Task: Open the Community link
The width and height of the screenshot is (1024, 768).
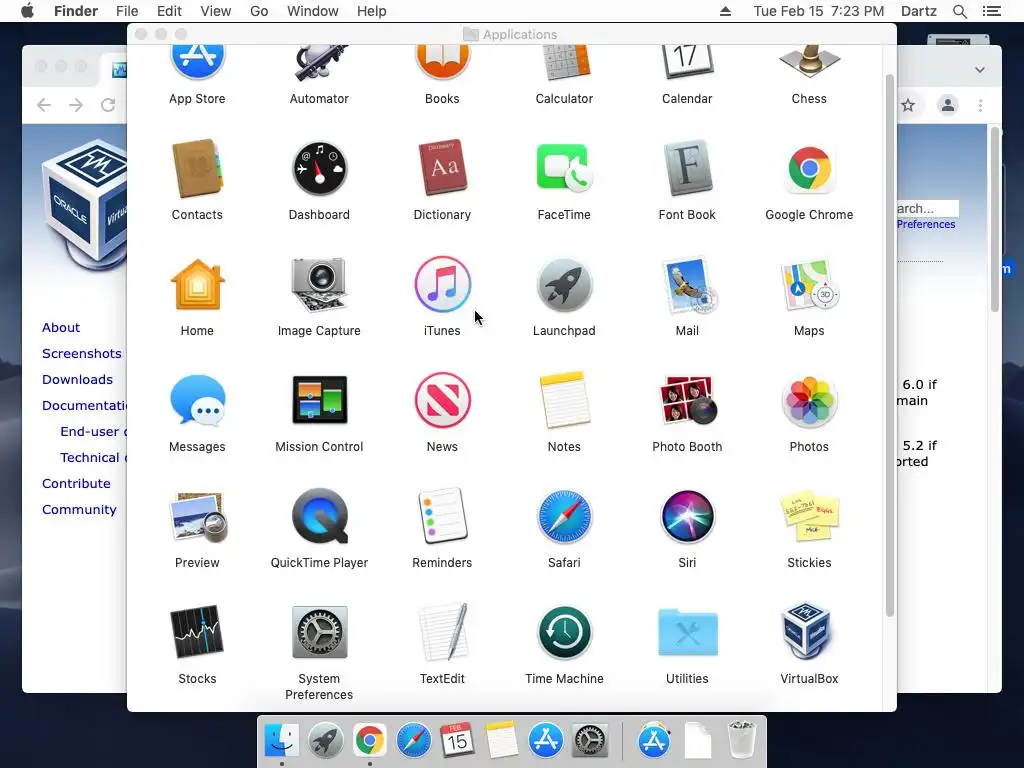Action: pos(79,509)
